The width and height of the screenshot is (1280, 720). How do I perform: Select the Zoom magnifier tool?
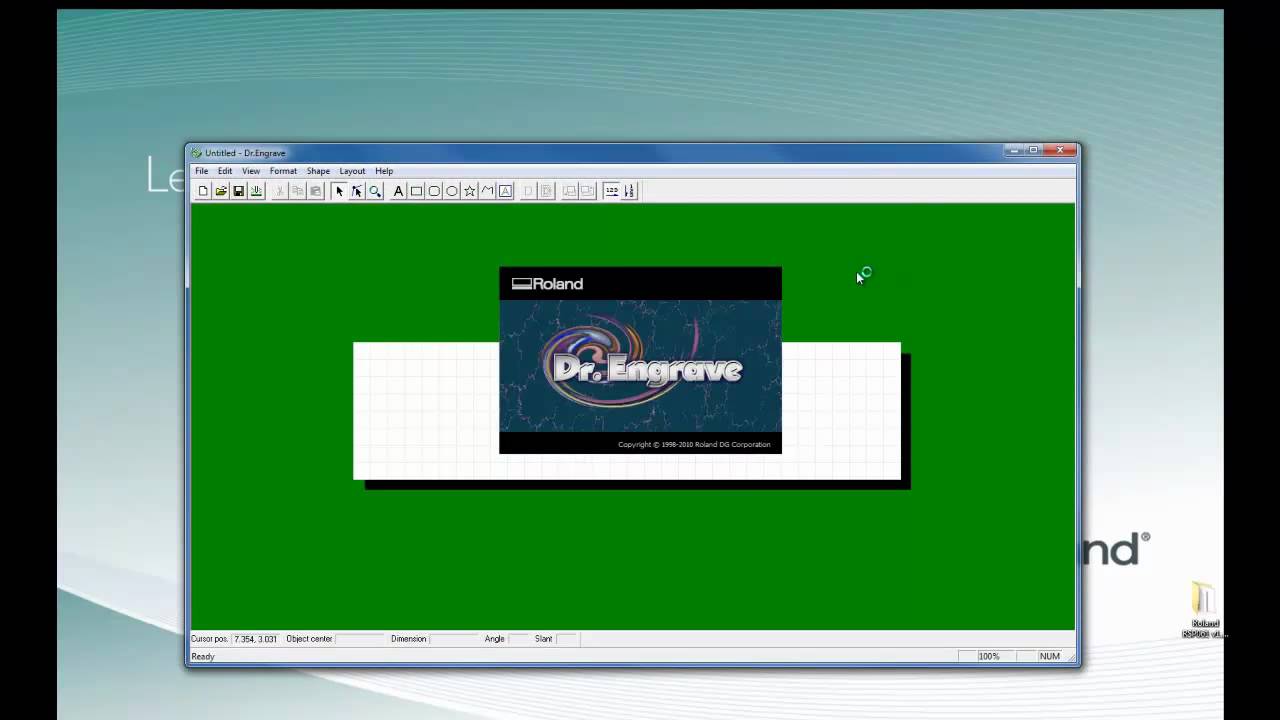click(375, 191)
